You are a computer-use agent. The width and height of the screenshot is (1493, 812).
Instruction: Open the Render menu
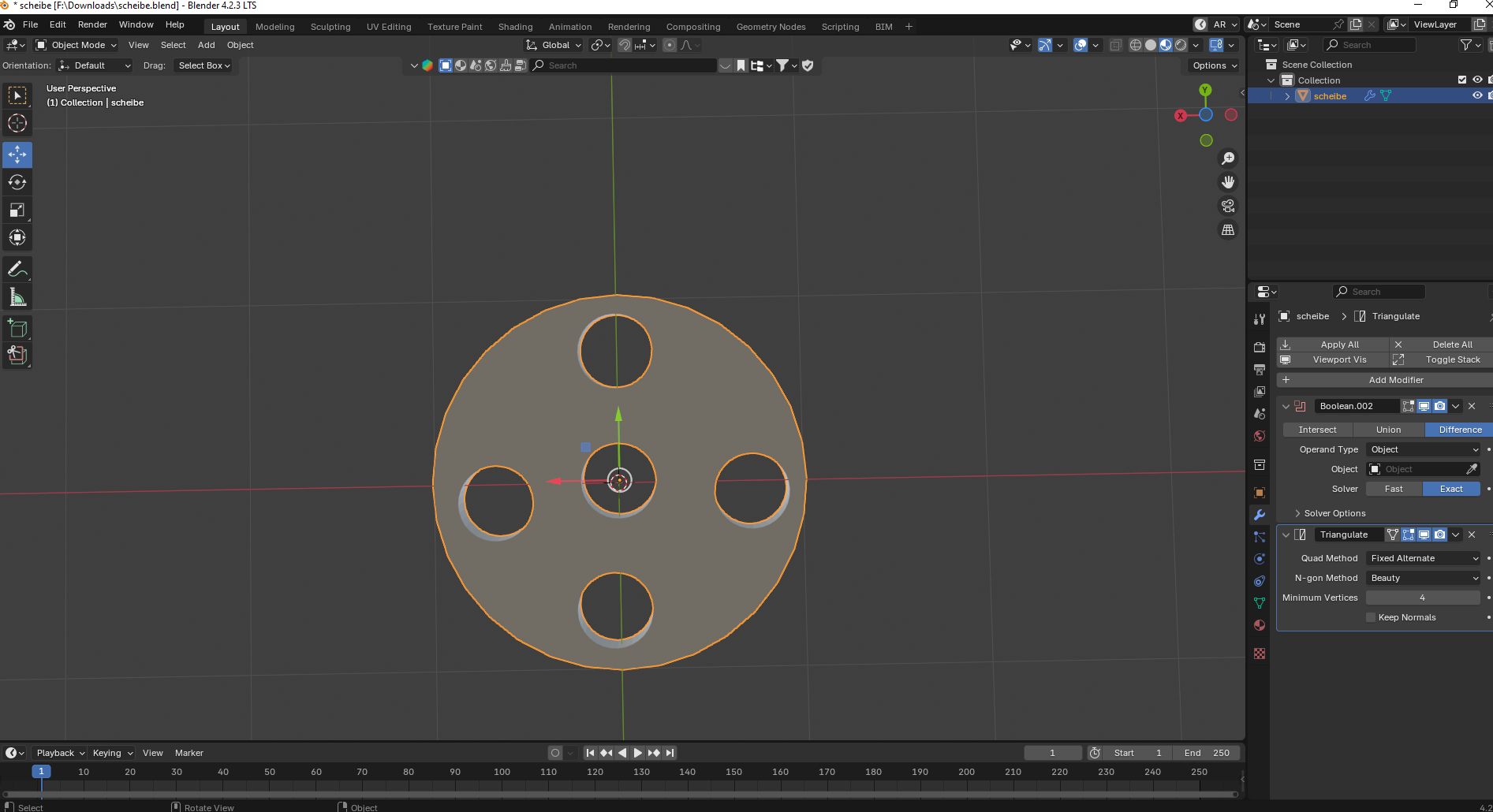point(92,24)
